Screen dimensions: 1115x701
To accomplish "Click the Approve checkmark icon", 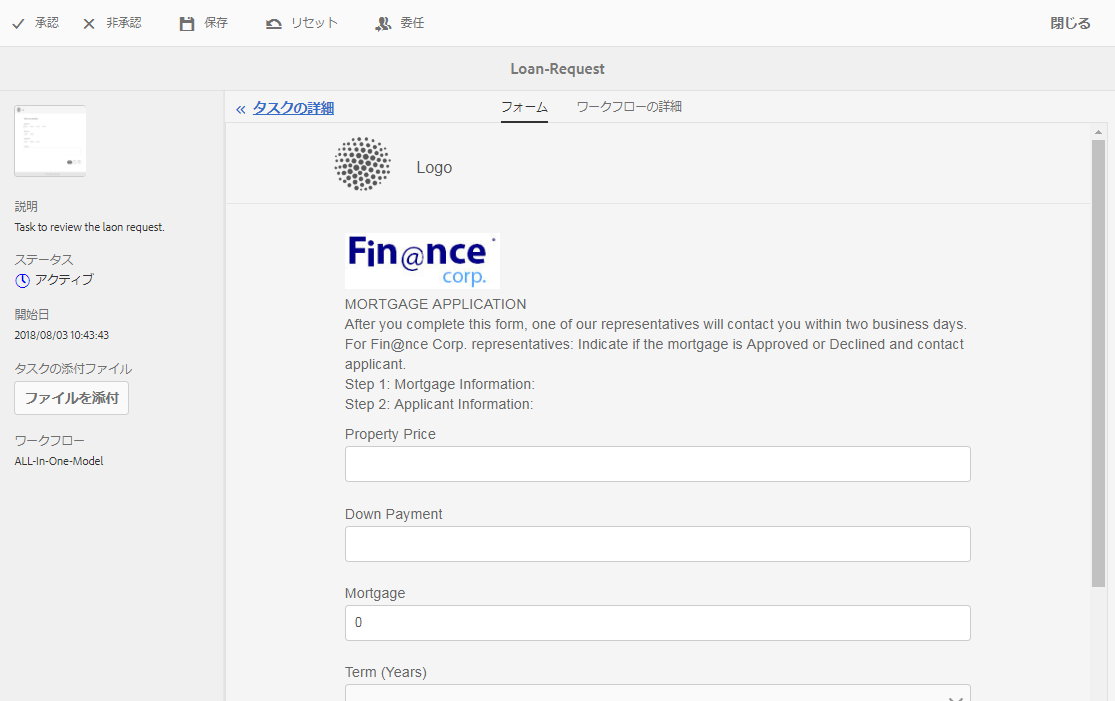I will click(x=18, y=23).
